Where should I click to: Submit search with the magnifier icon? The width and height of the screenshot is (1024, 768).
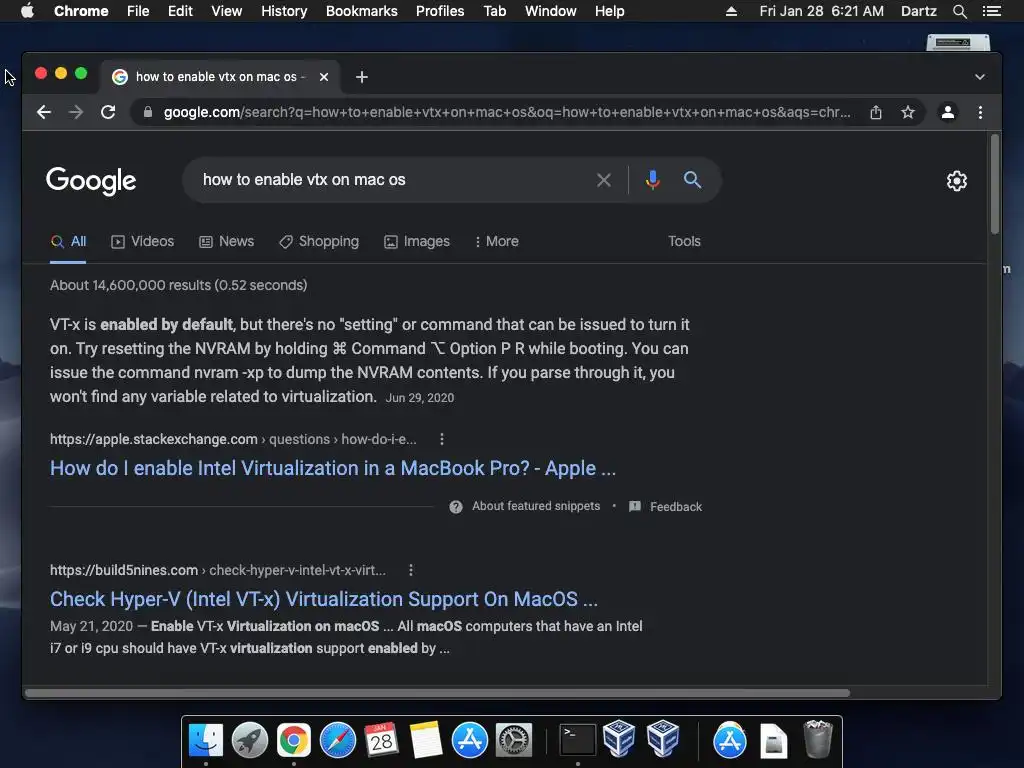(x=692, y=180)
